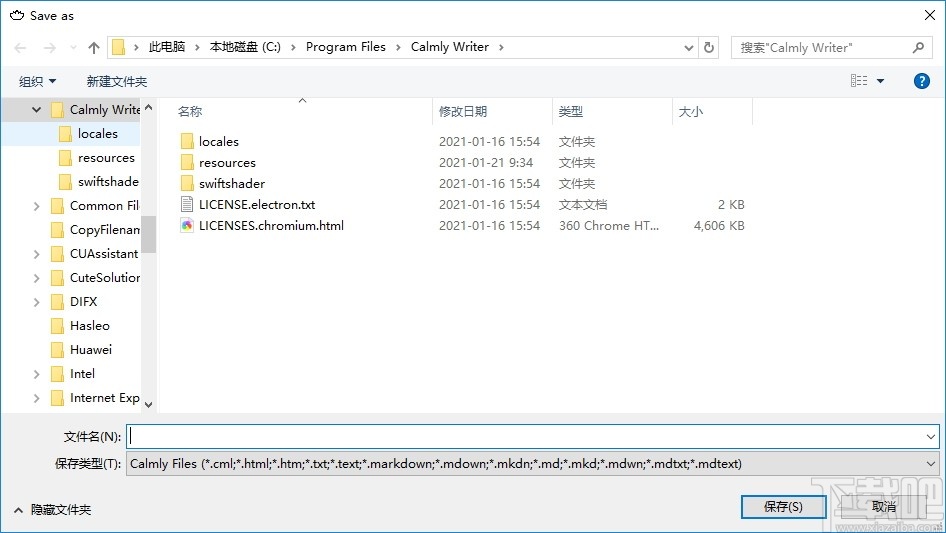Image resolution: width=946 pixels, height=533 pixels.
Task: Collapse with 隐藏文件夹 toggle
Action: coord(52,510)
